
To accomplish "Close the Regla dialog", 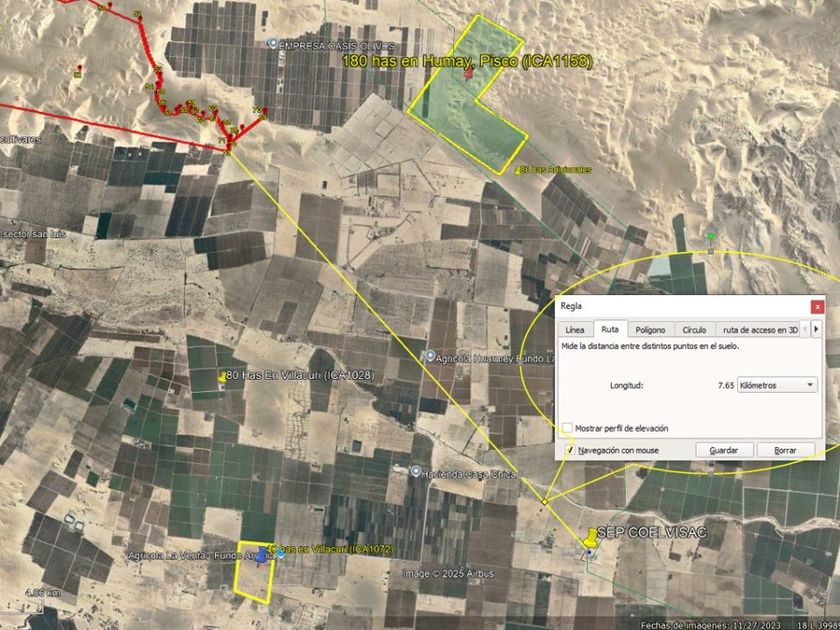I will [817, 306].
